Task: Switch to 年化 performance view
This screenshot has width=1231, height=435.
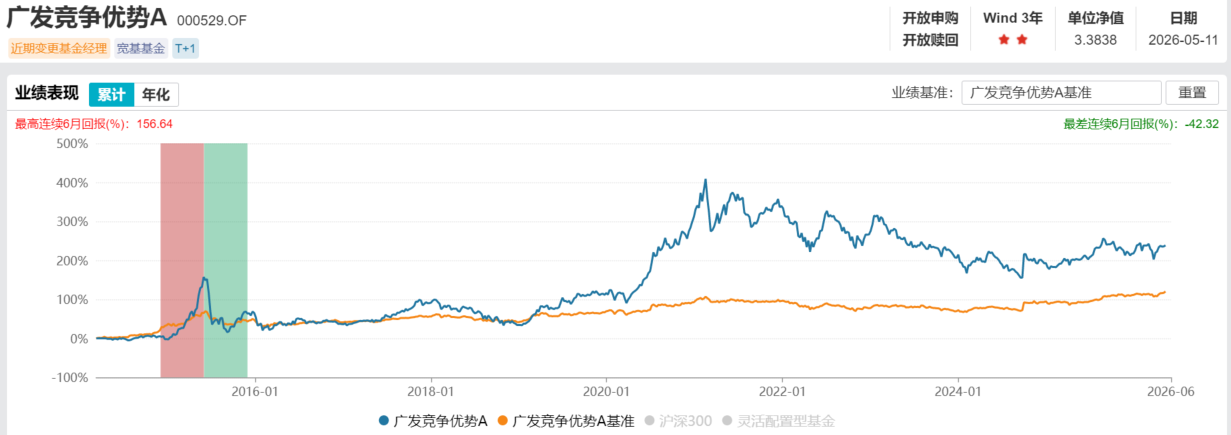Action: tap(156, 95)
